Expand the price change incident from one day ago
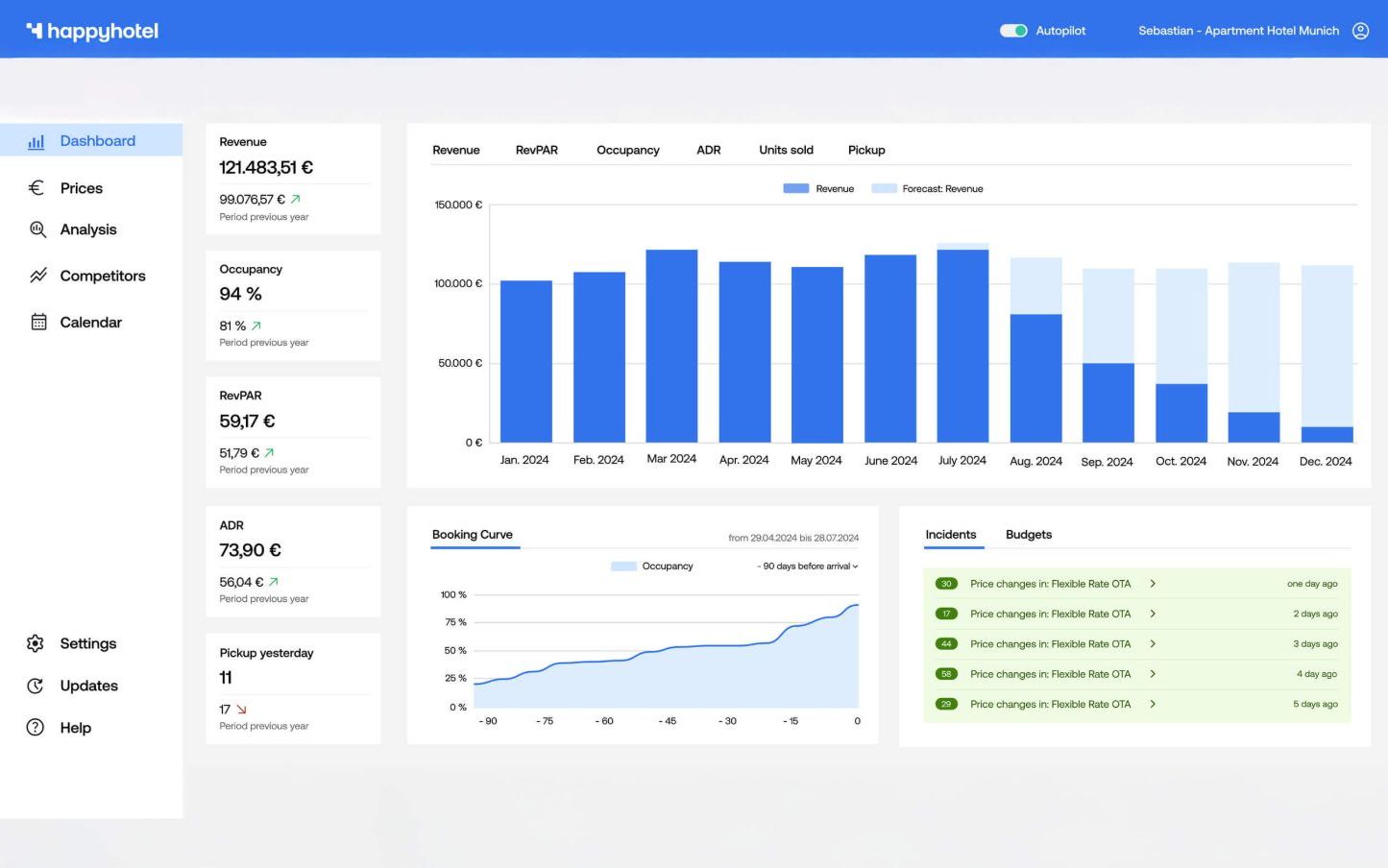The width and height of the screenshot is (1388, 868). tap(1153, 584)
